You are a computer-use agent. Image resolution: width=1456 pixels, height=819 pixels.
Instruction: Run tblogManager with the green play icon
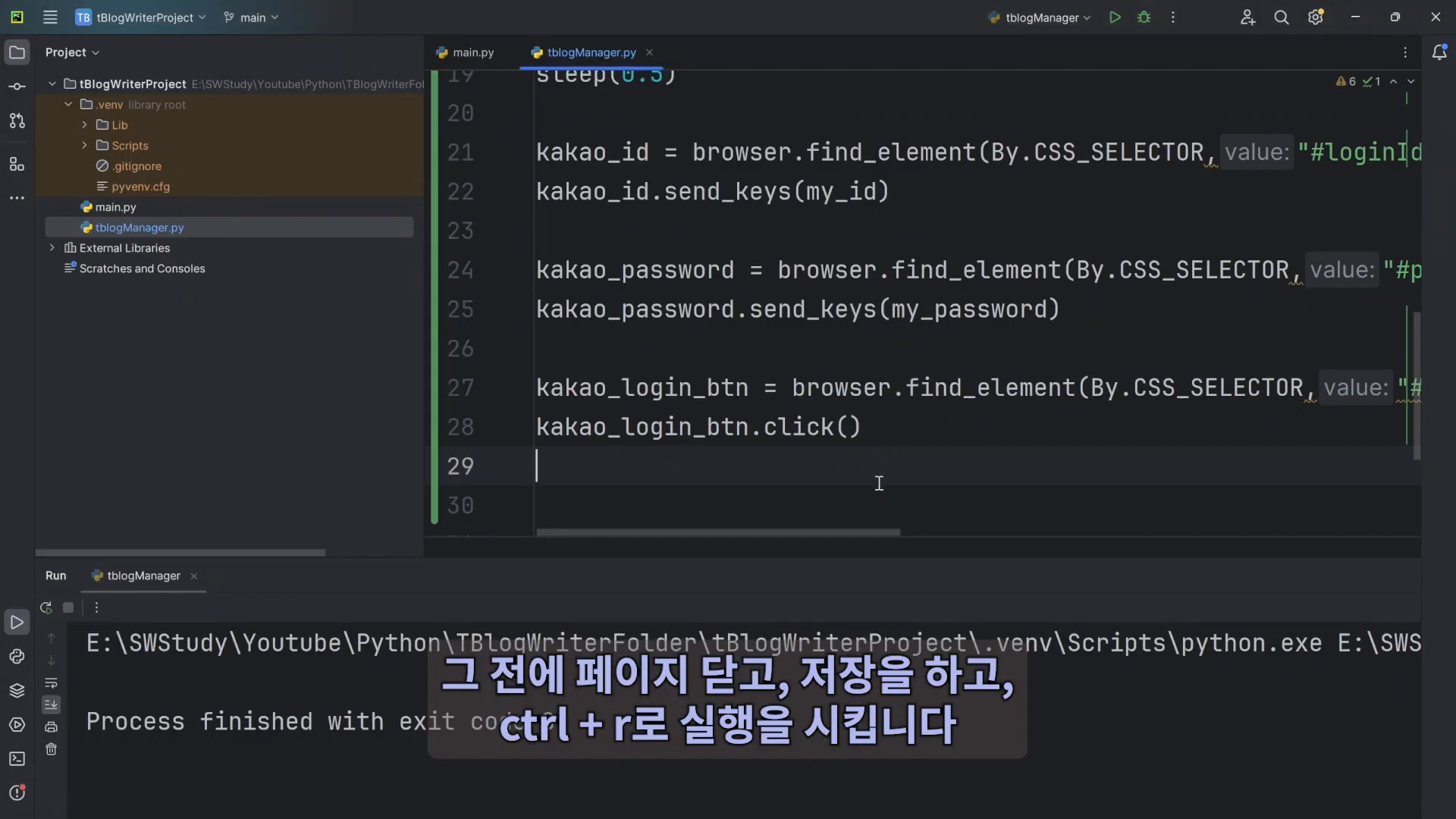[1115, 17]
